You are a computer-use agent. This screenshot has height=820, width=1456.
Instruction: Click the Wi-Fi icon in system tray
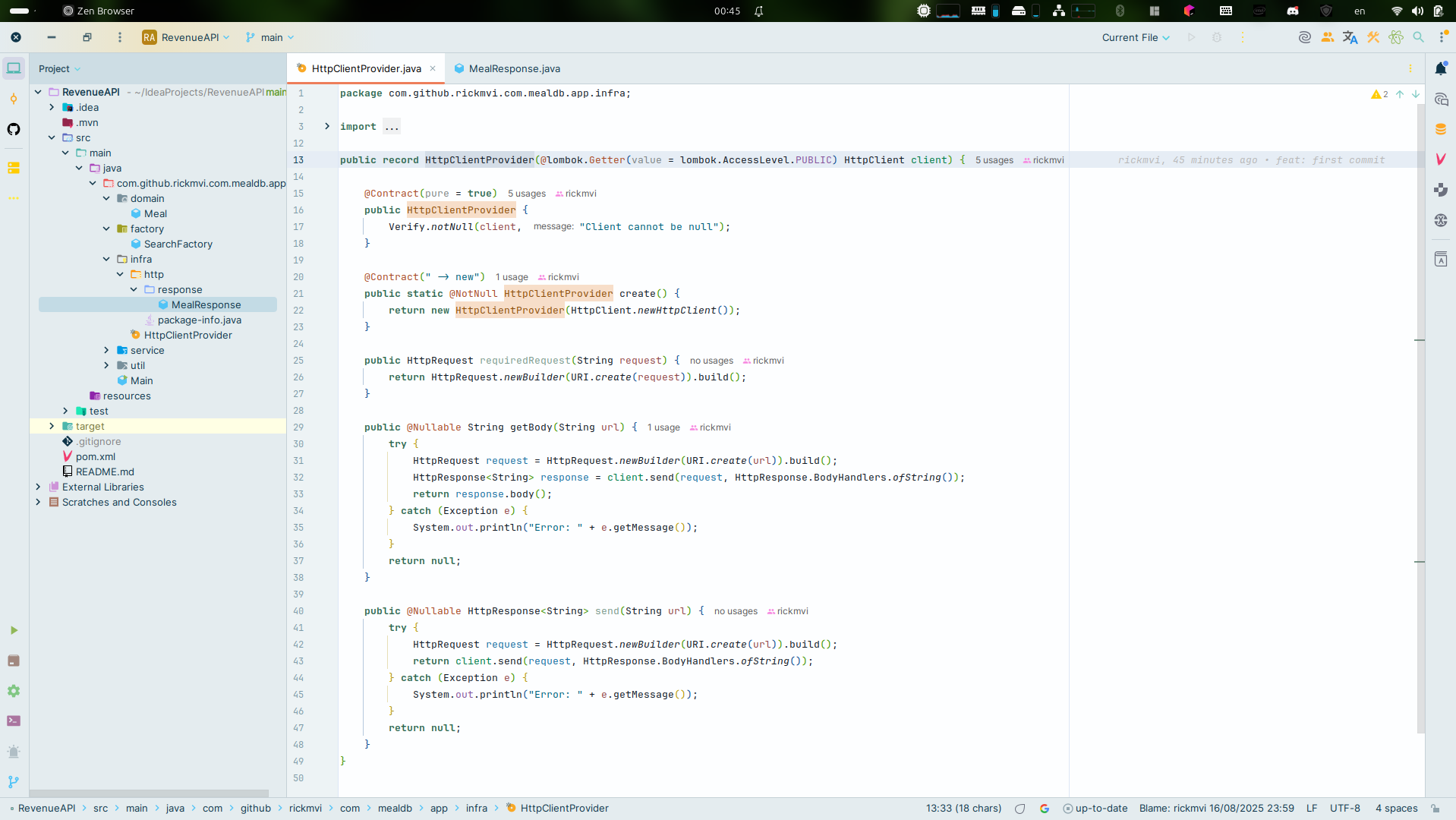(x=1396, y=11)
